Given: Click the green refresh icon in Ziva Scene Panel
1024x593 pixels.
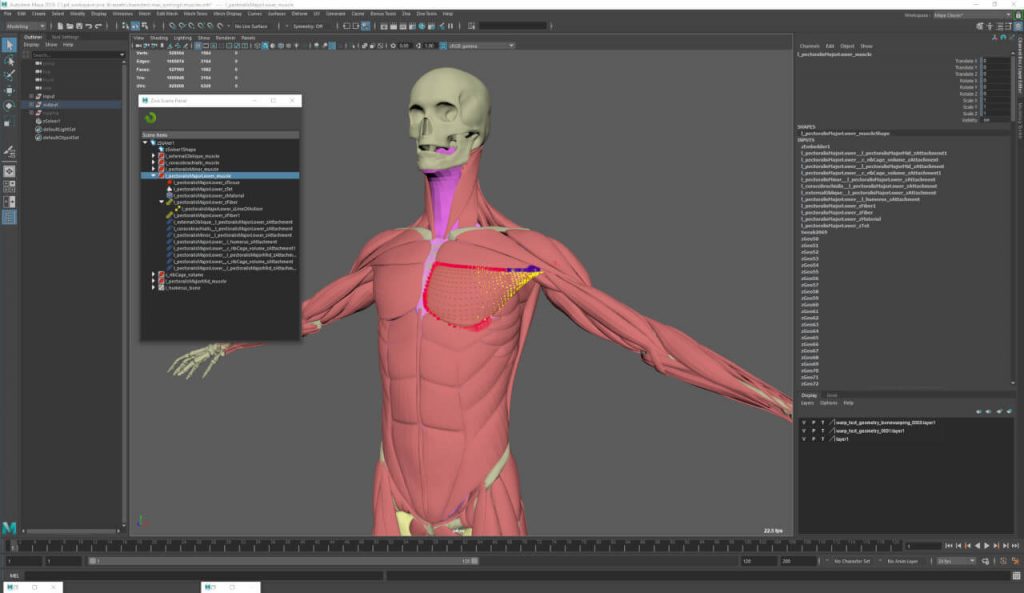Looking at the screenshot, I should [x=151, y=118].
